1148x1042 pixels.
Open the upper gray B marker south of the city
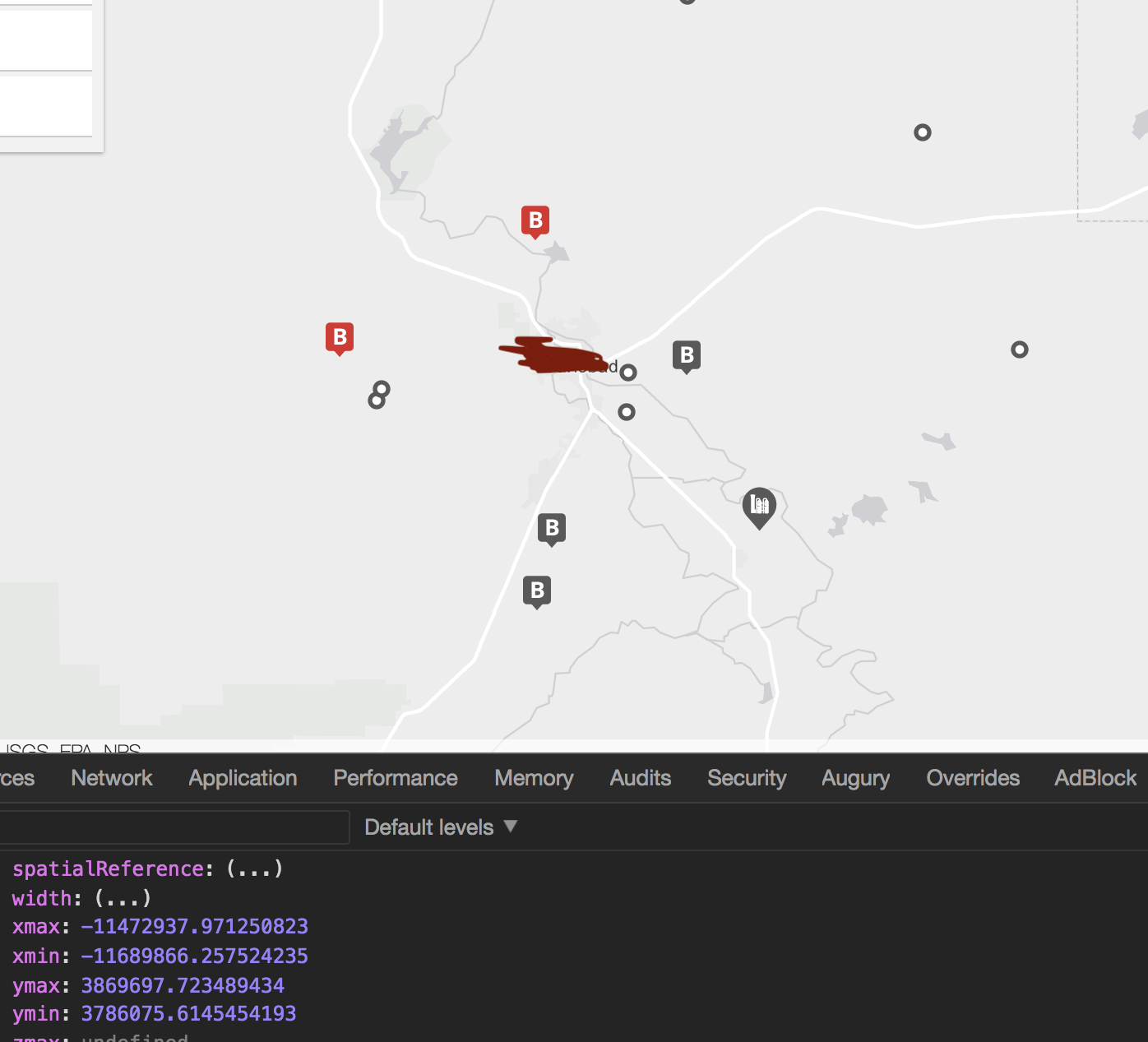(x=552, y=529)
